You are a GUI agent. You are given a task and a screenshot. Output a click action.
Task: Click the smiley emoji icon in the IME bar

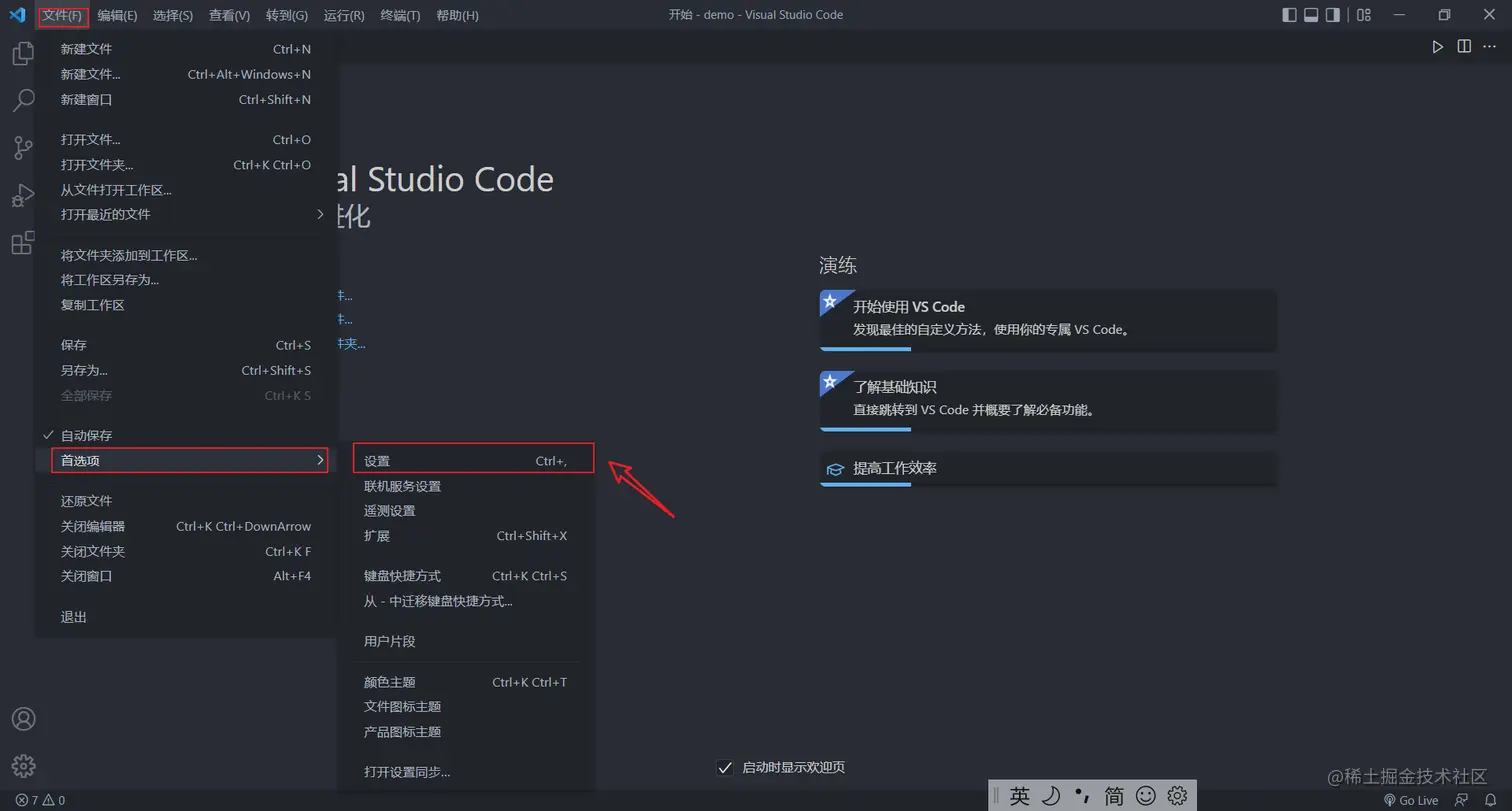click(x=1146, y=796)
